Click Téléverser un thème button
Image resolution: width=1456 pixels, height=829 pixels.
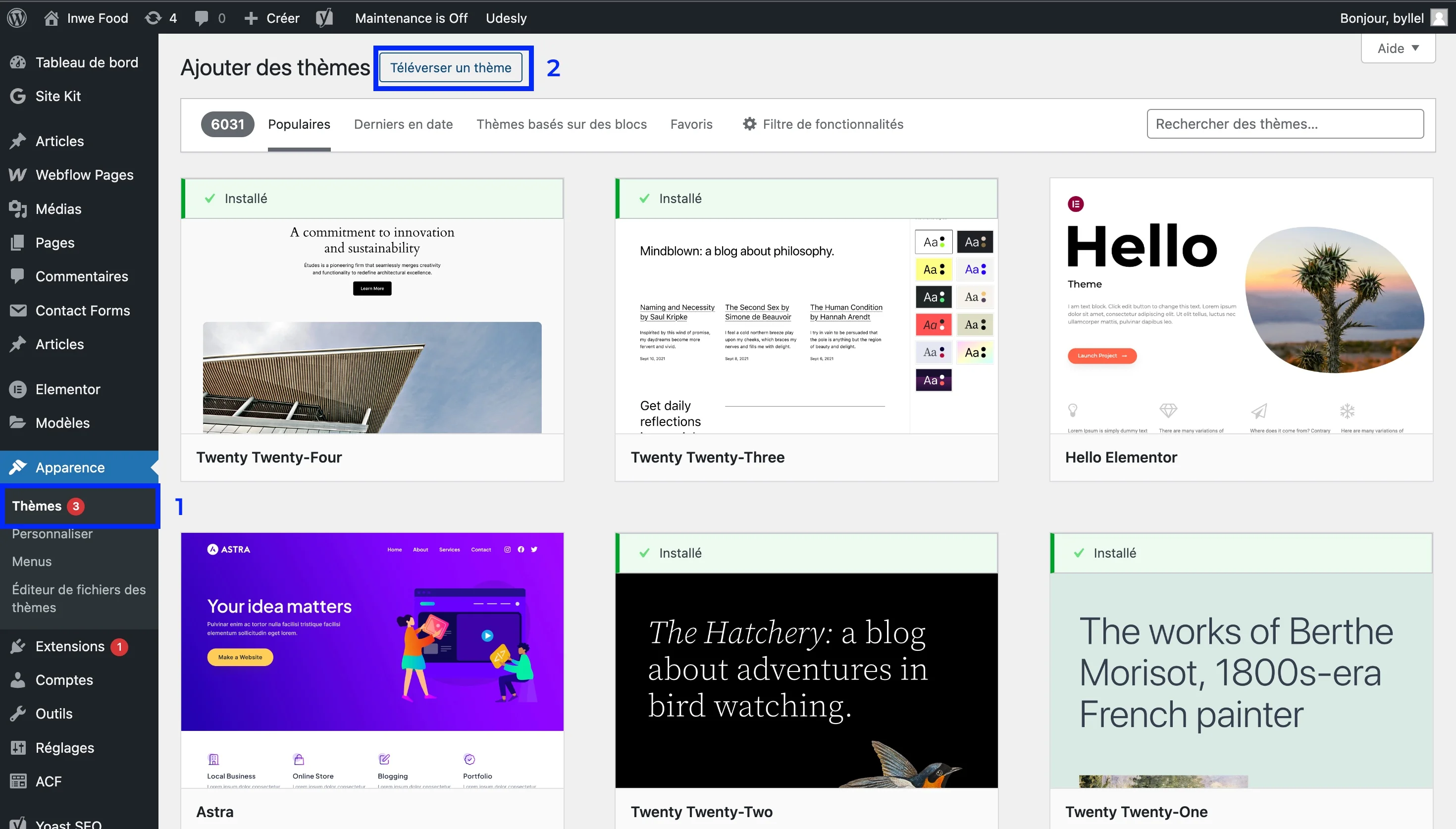coord(450,68)
